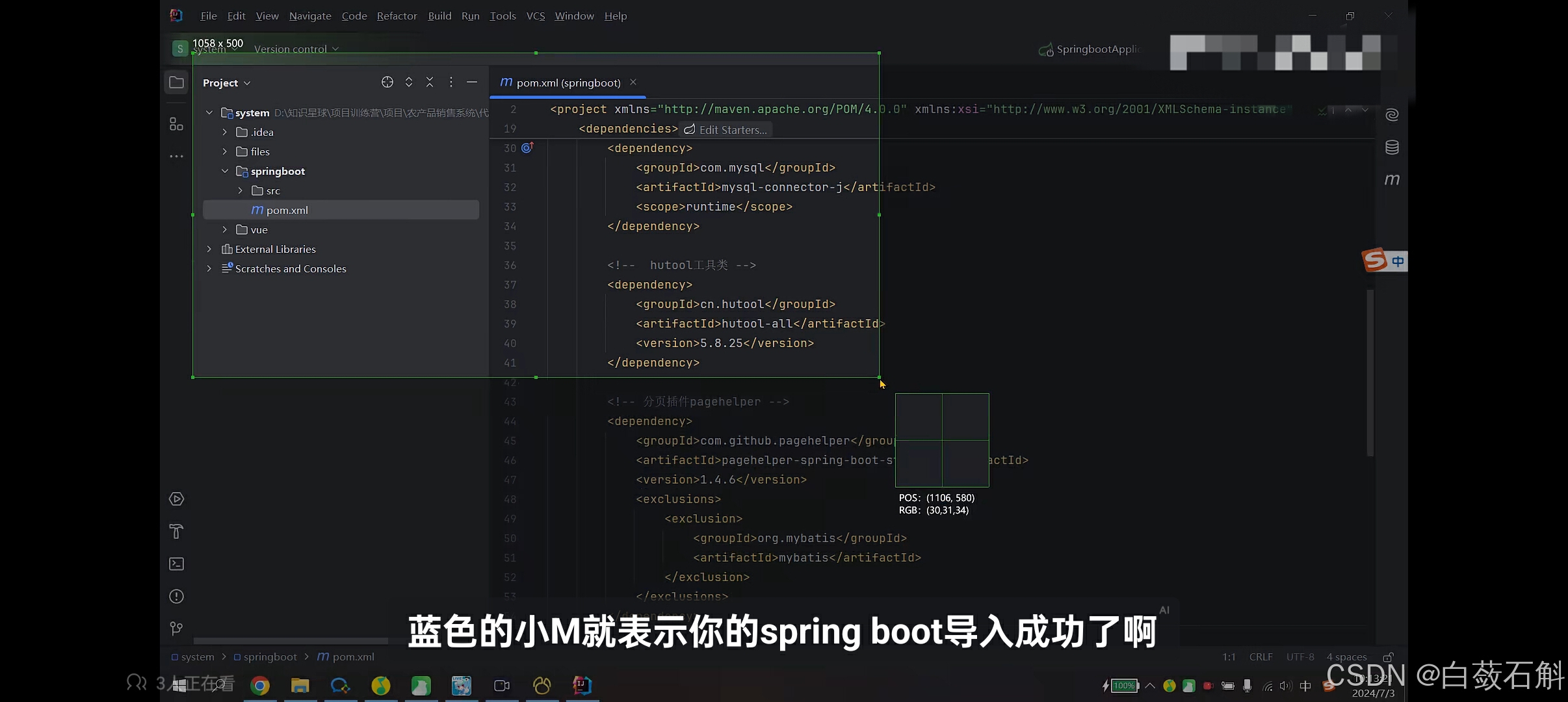This screenshot has height=702, width=1568.
Task: Open the Structure tool window icon
Action: [176, 123]
